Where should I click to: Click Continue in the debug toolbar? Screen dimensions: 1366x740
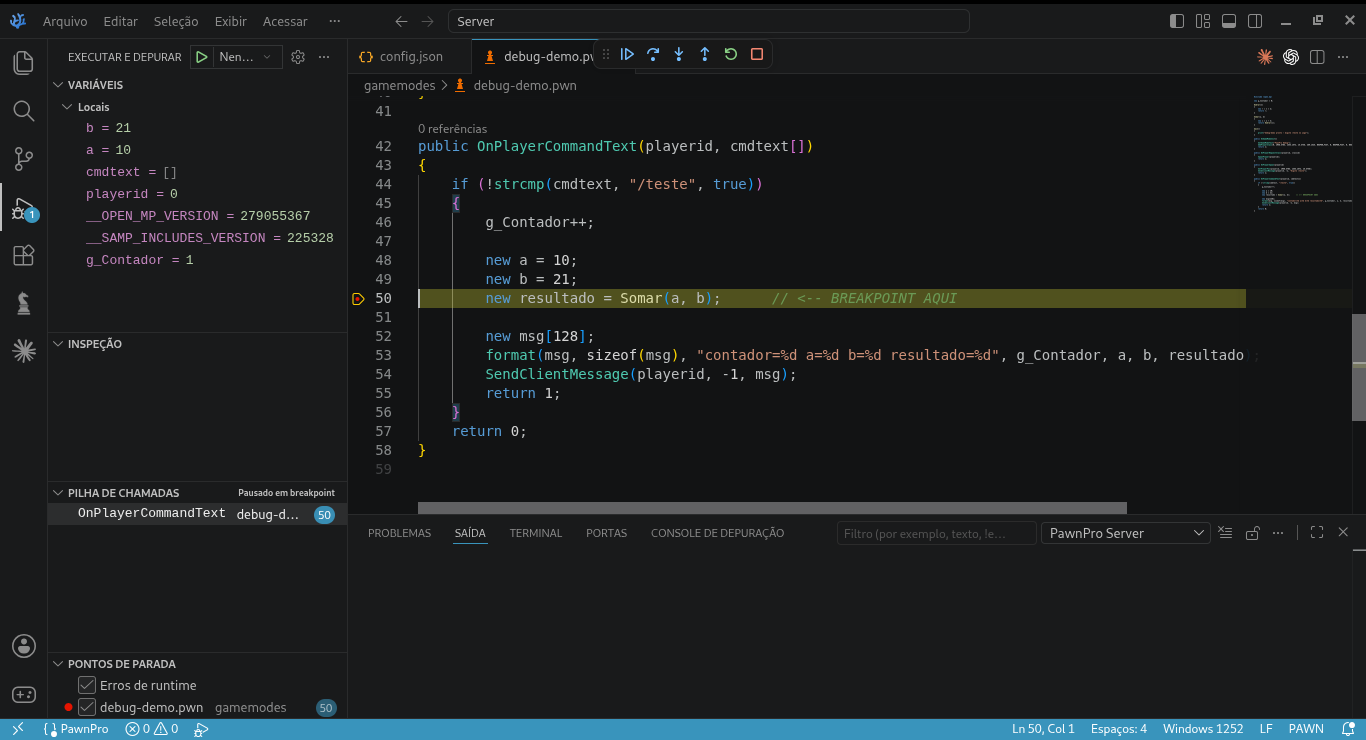coord(627,55)
